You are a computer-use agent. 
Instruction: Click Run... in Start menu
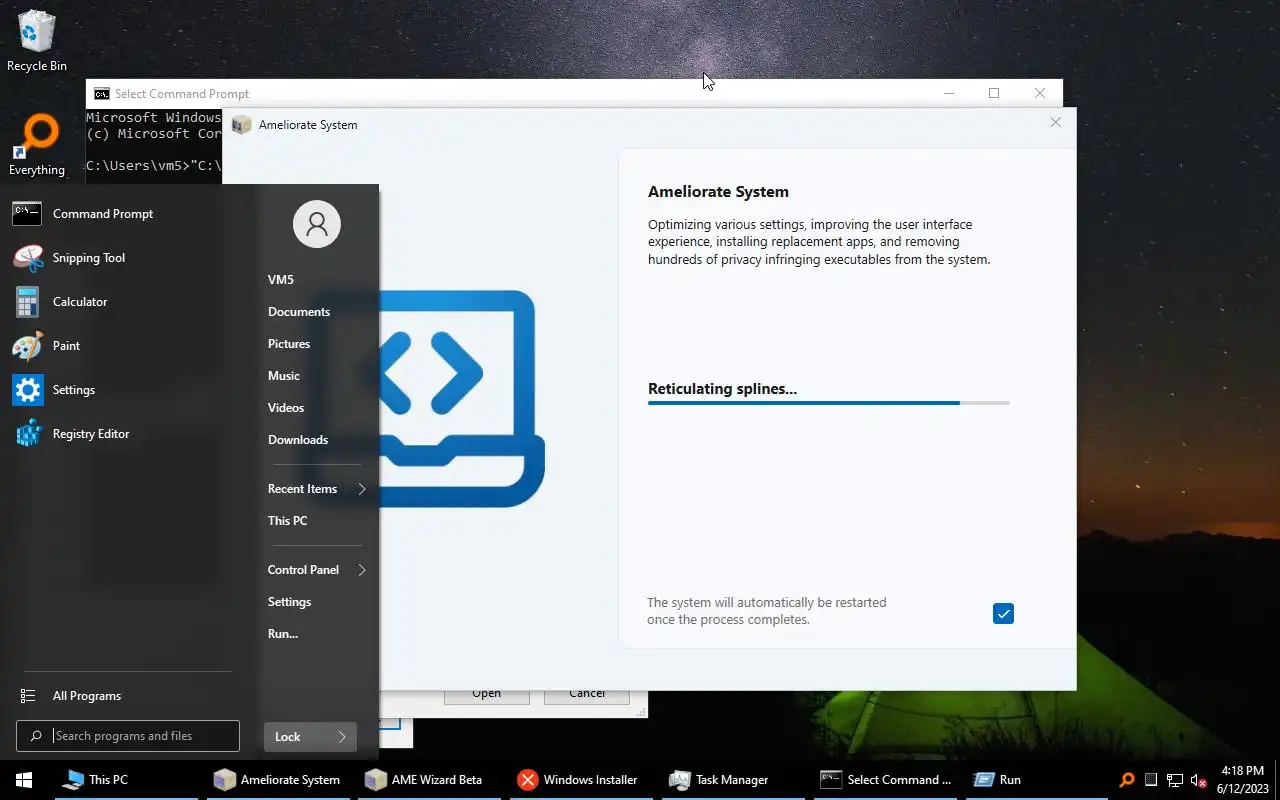pyautogui.click(x=283, y=634)
